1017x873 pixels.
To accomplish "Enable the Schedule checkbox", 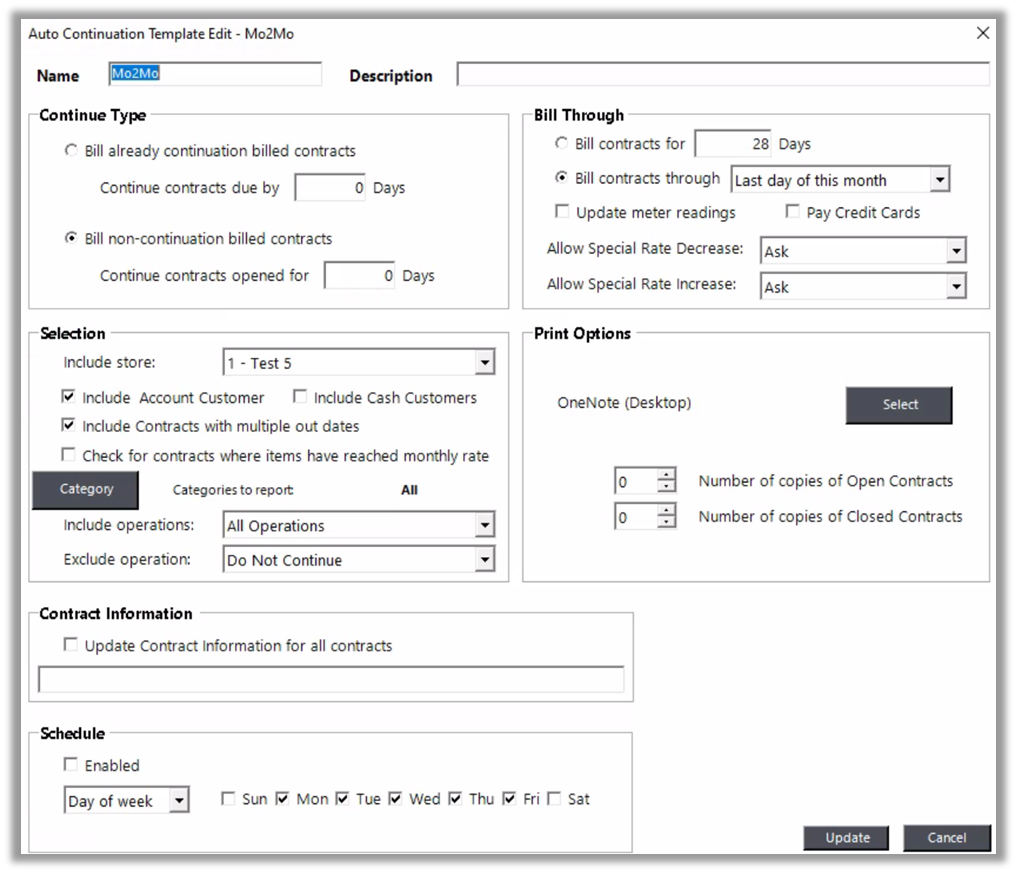I will [70, 765].
